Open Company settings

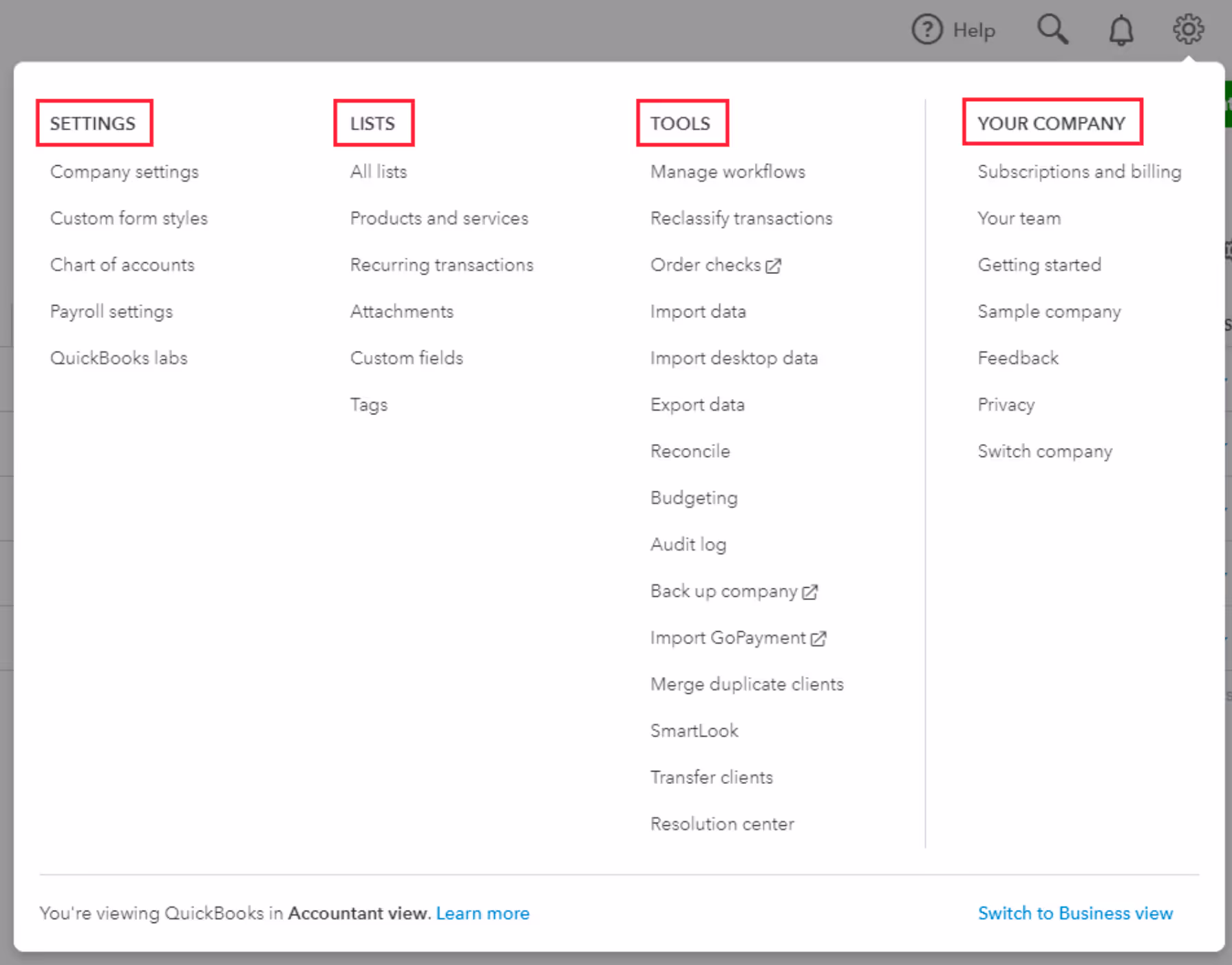125,172
